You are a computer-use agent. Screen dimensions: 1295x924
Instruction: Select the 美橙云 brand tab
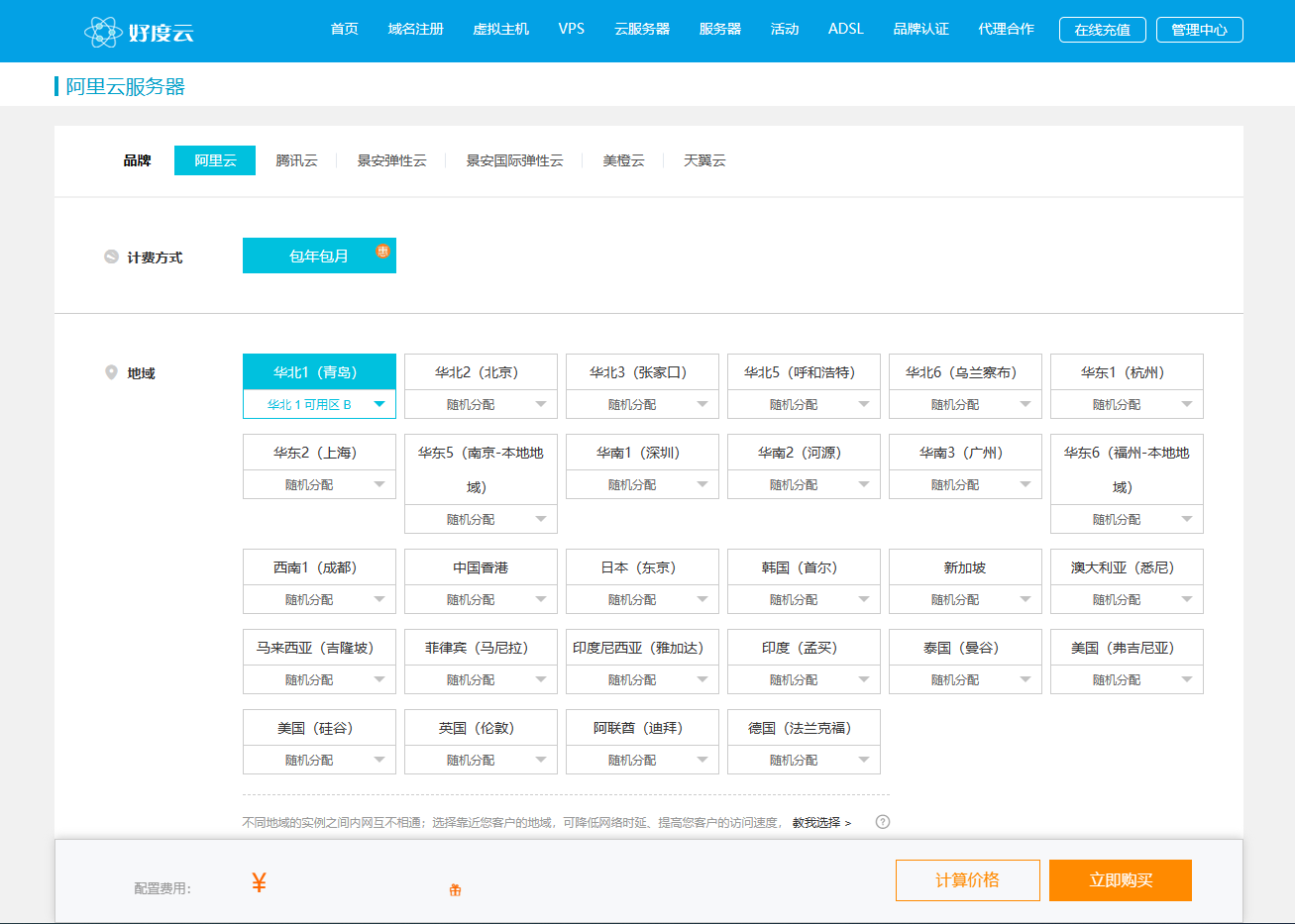tap(623, 160)
